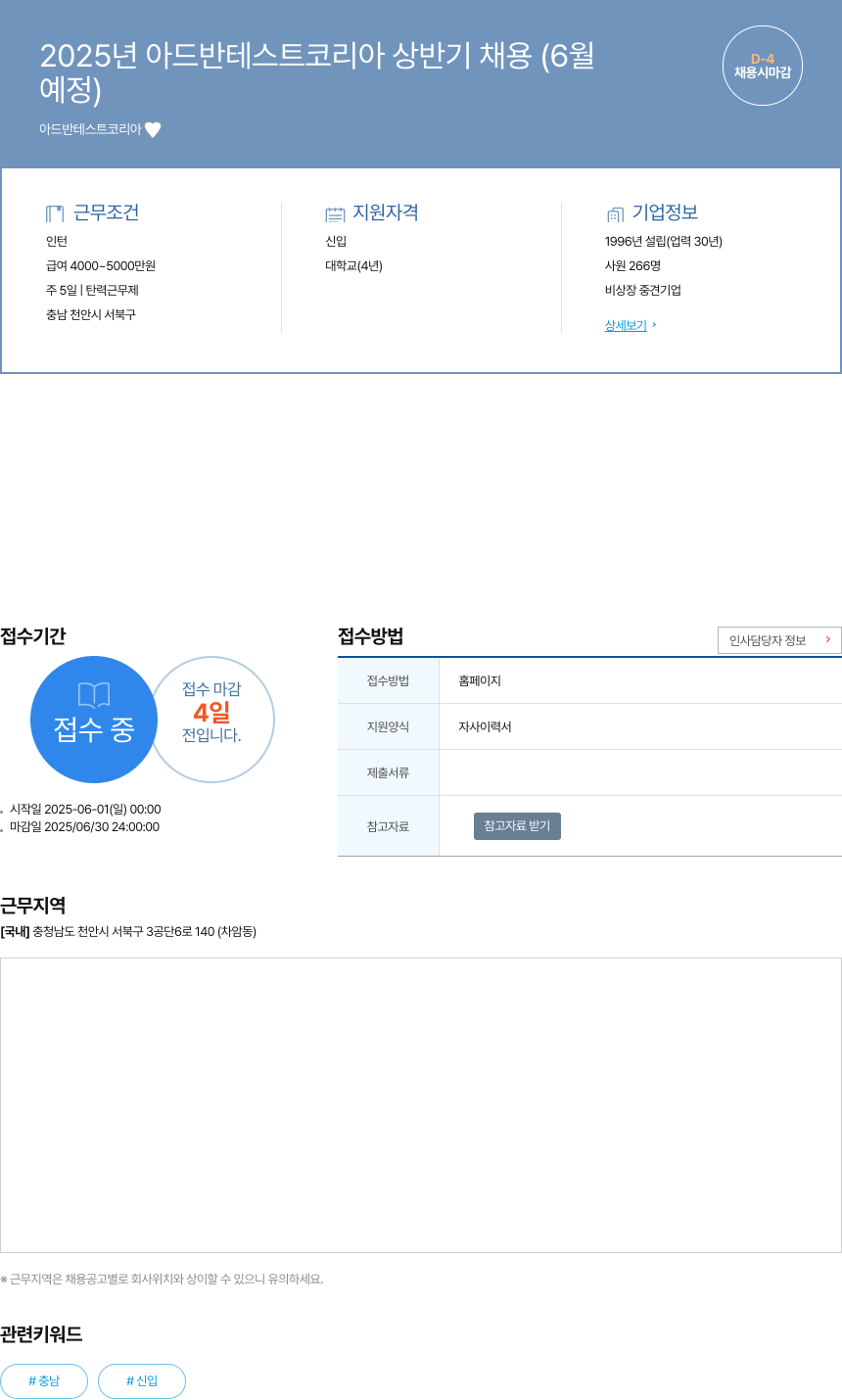Click the 지원자격 heading
This screenshot has height=1400, width=842.
(x=386, y=212)
